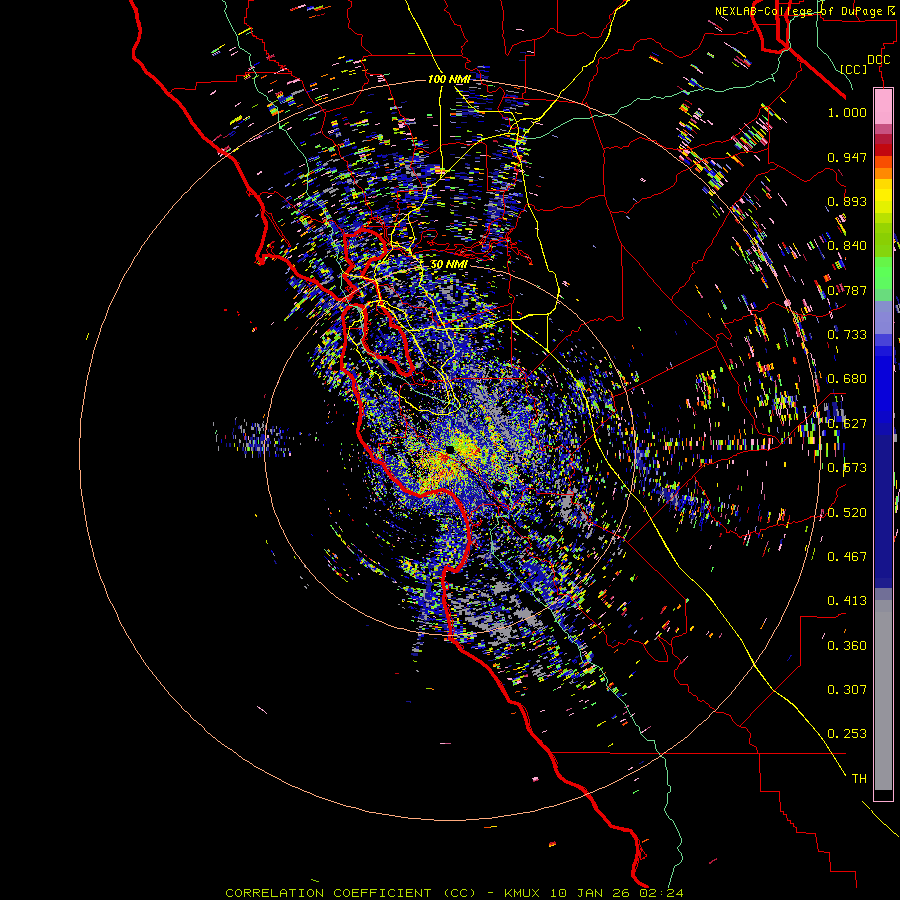Click the 50 NMI range ring label
The image size is (900, 900).
pyautogui.click(x=449, y=264)
